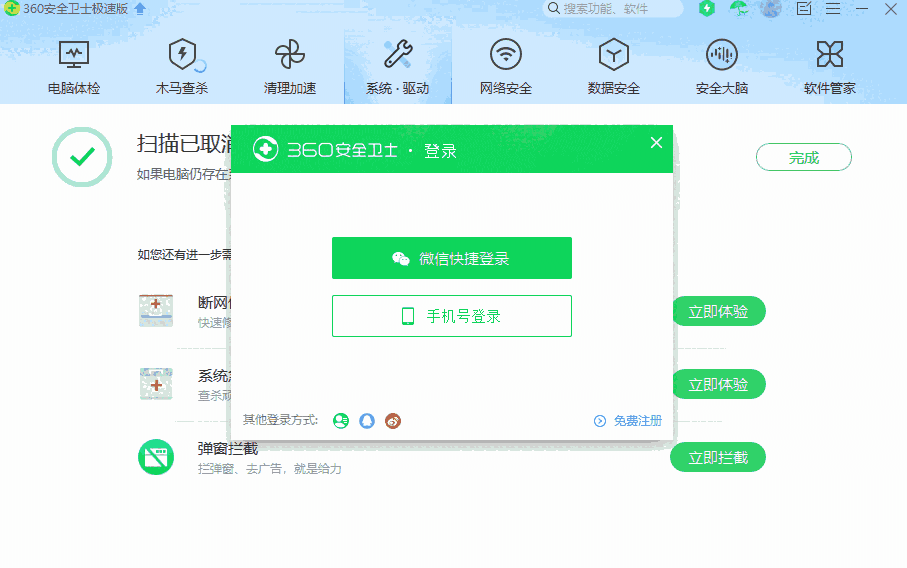Click the 弹窗拦截 title text
The image size is (907, 568).
pyautogui.click(x=228, y=448)
